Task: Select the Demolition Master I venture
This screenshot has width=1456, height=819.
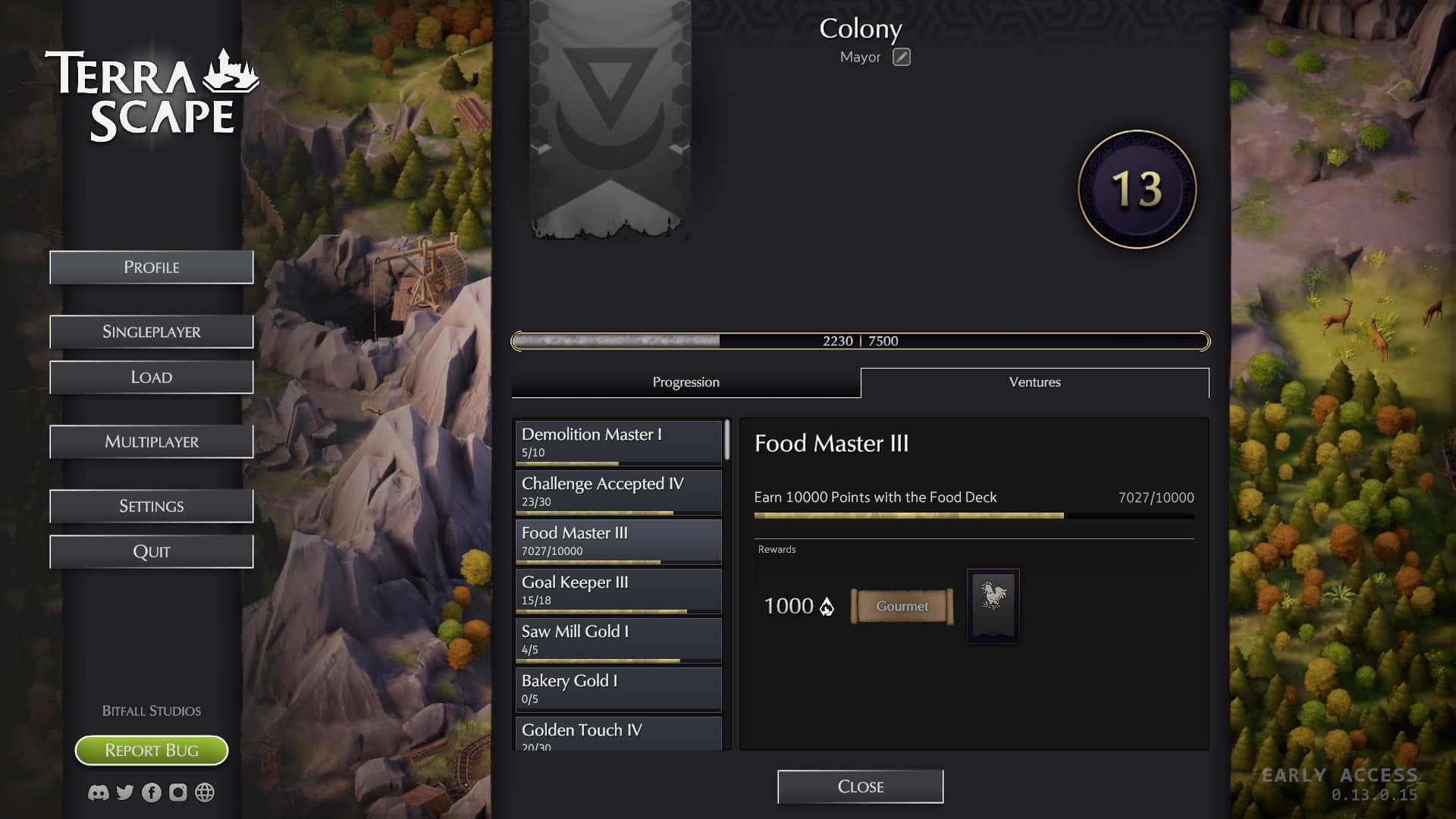Action: click(619, 443)
